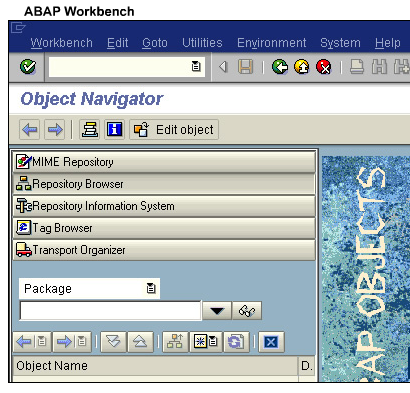This screenshot has width=410, height=393.
Task: Click the Refresh object list icon
Action: pyautogui.click(x=236, y=342)
